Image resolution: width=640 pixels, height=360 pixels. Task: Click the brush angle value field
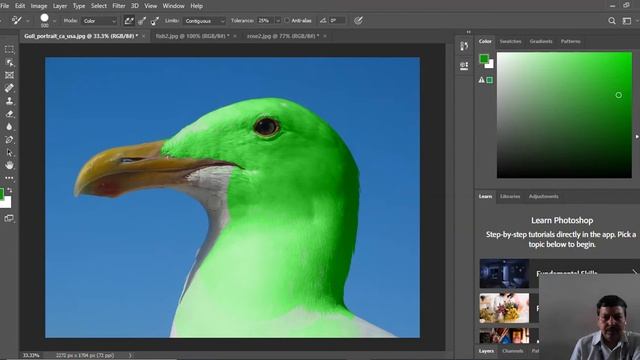click(337, 20)
